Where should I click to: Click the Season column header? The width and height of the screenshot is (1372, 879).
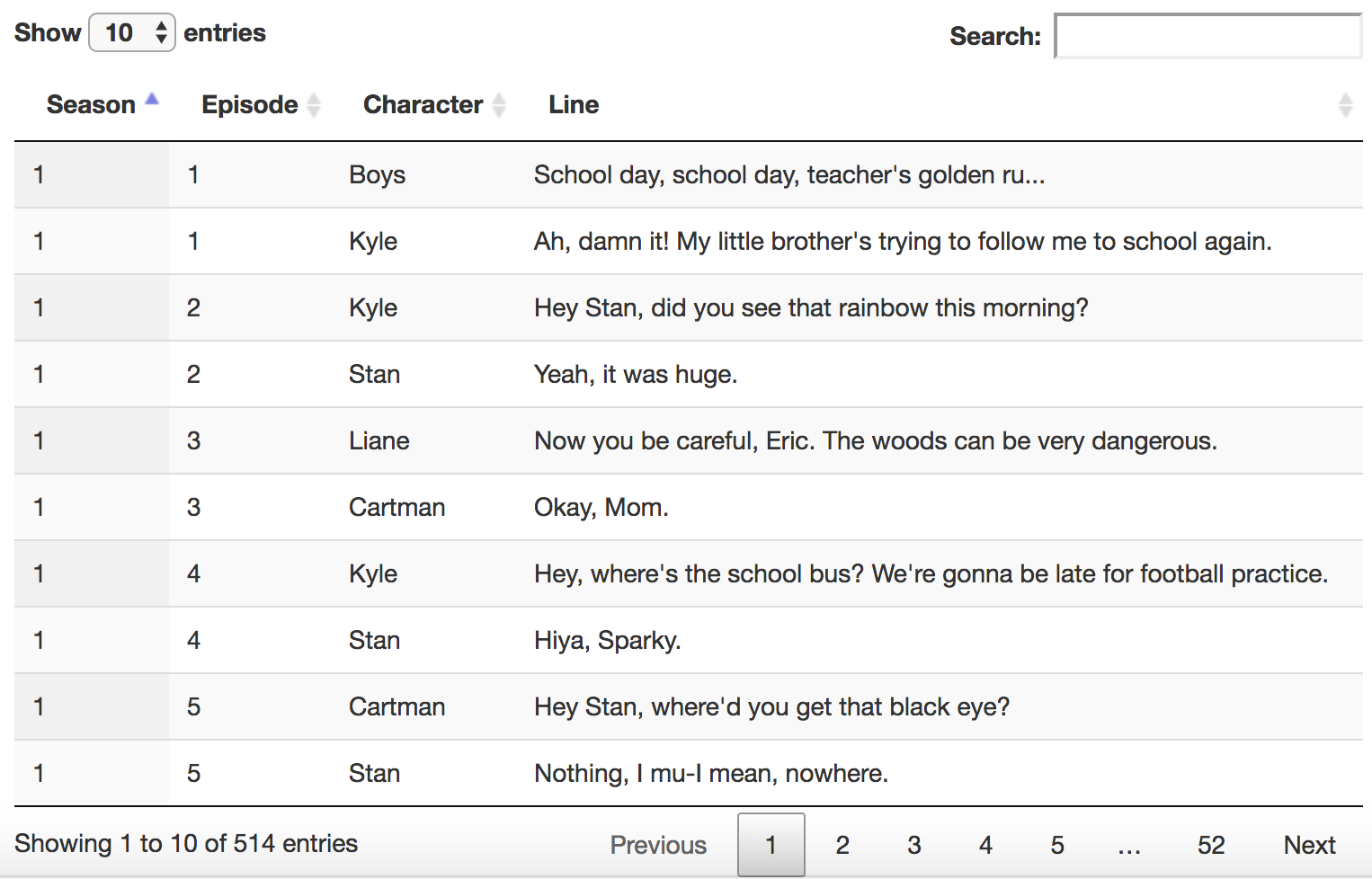click(91, 105)
